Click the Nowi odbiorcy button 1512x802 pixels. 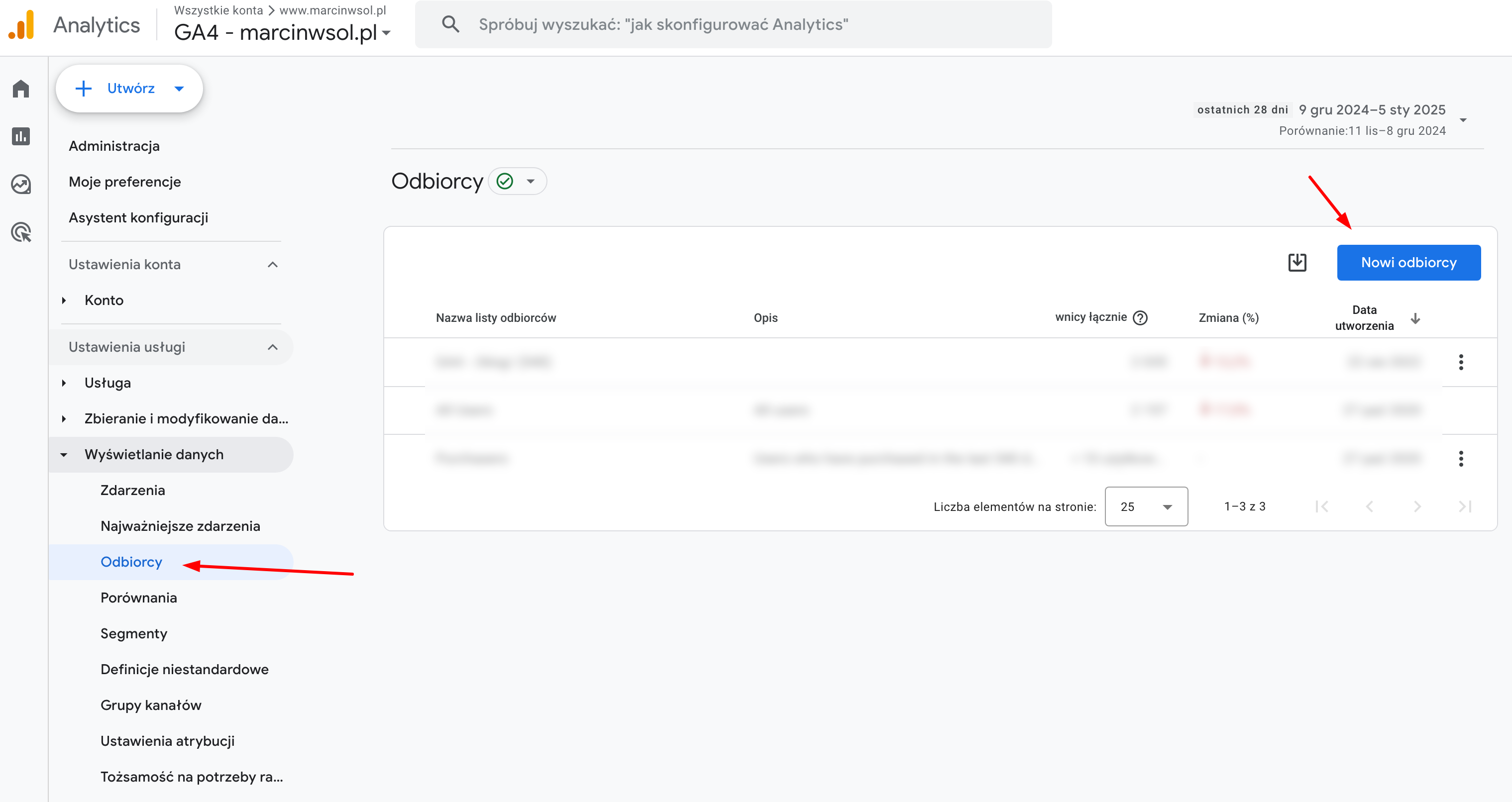click(x=1408, y=262)
